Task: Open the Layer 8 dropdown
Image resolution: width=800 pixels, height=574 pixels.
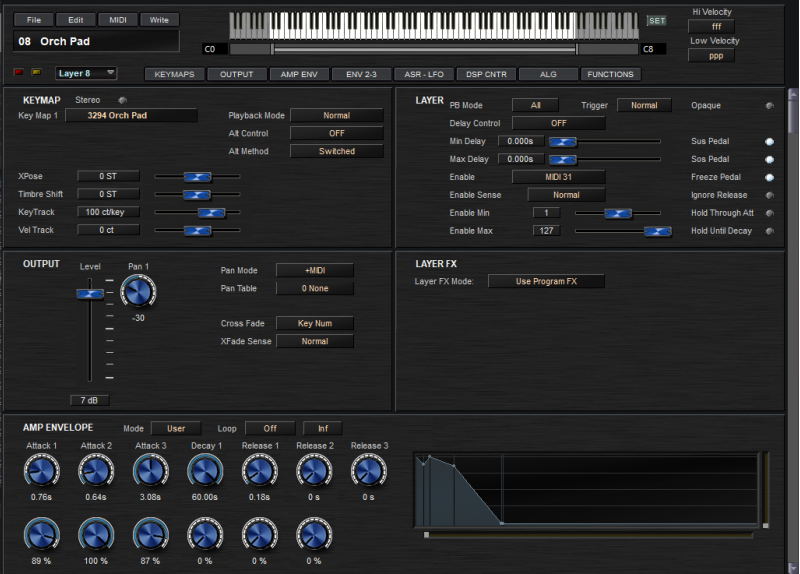Action: [x=86, y=73]
